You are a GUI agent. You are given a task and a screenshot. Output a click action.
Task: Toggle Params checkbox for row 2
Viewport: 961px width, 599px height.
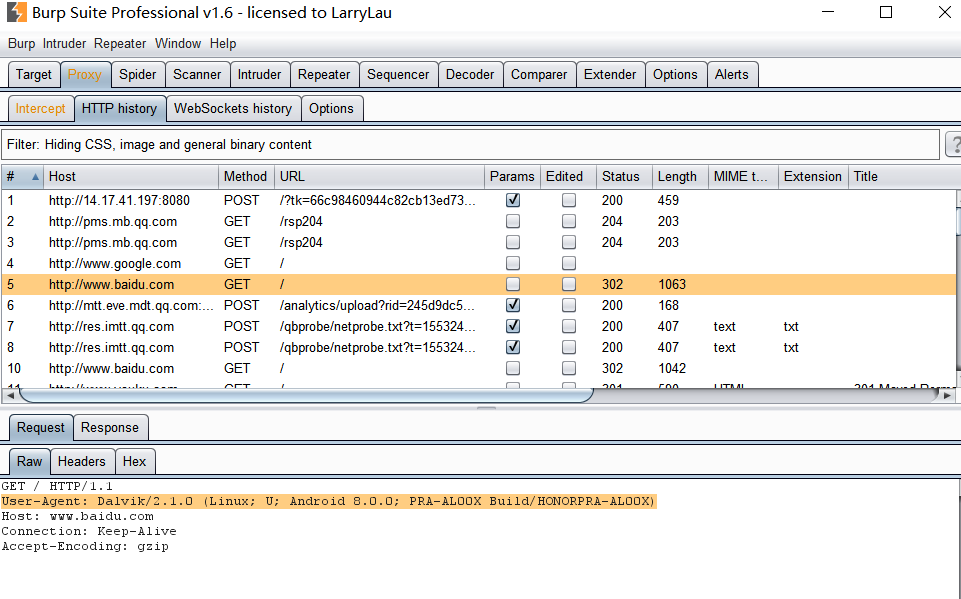[x=513, y=221]
